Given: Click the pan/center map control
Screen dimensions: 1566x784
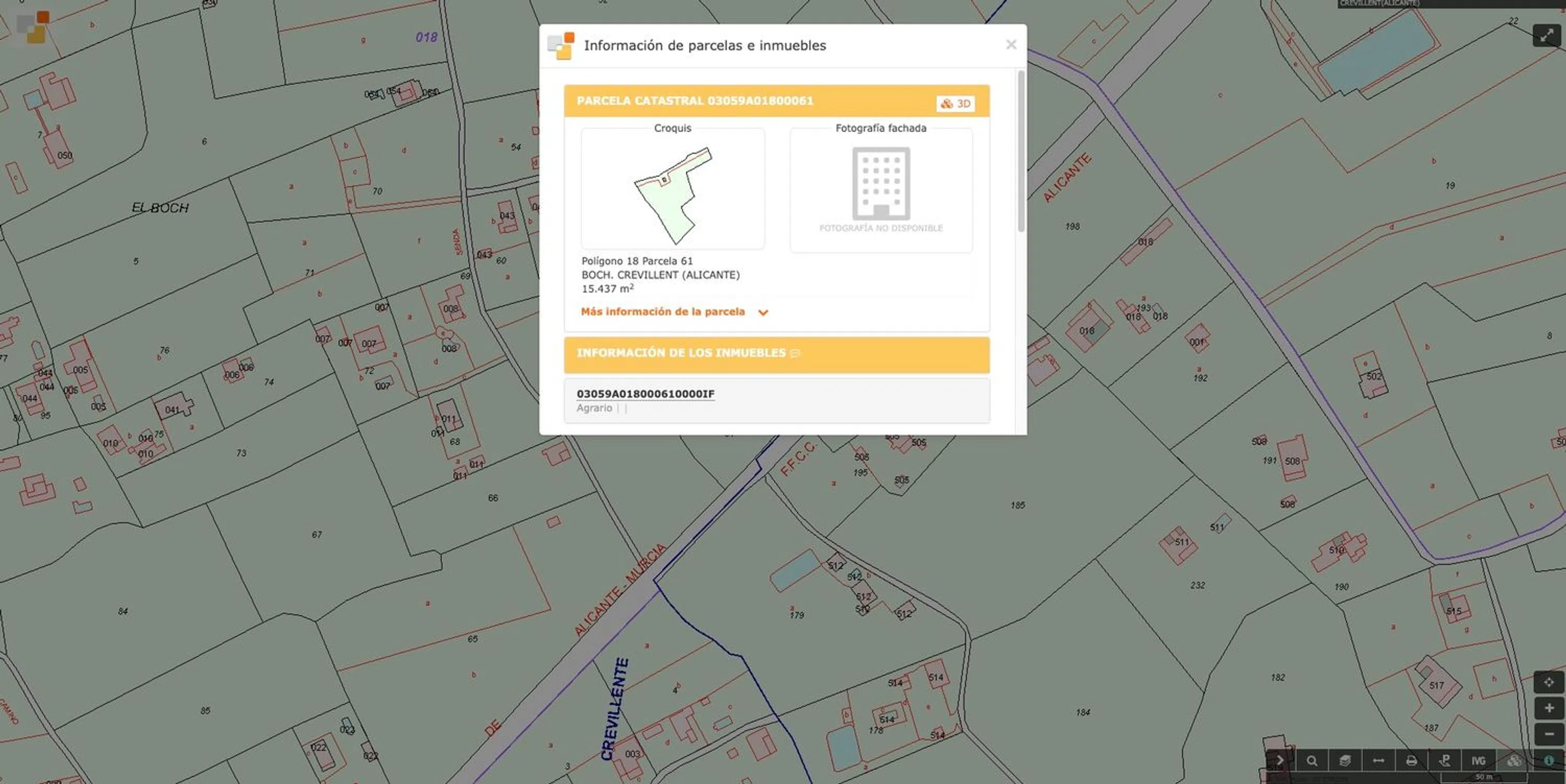Looking at the screenshot, I should click(x=1548, y=682).
